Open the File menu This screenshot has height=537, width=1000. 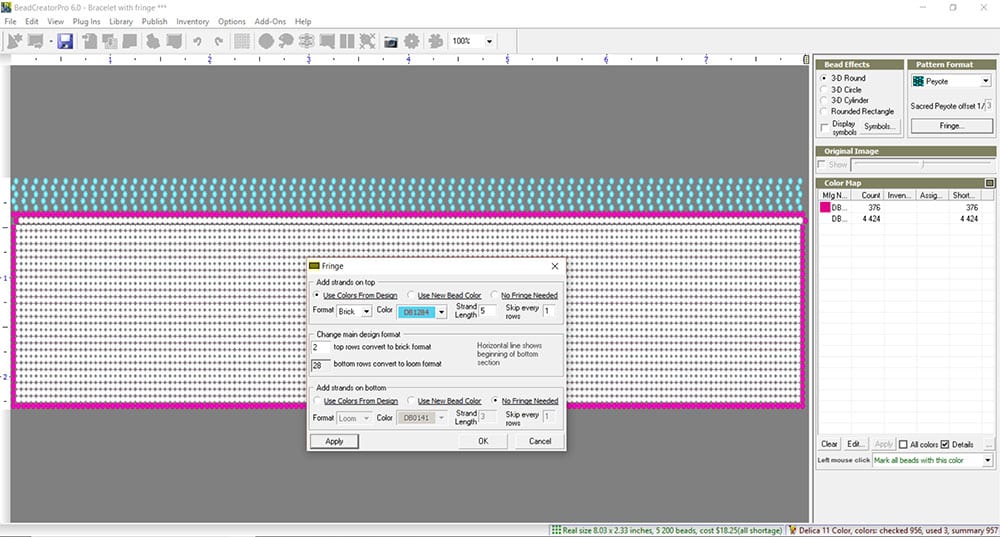click(x=10, y=21)
